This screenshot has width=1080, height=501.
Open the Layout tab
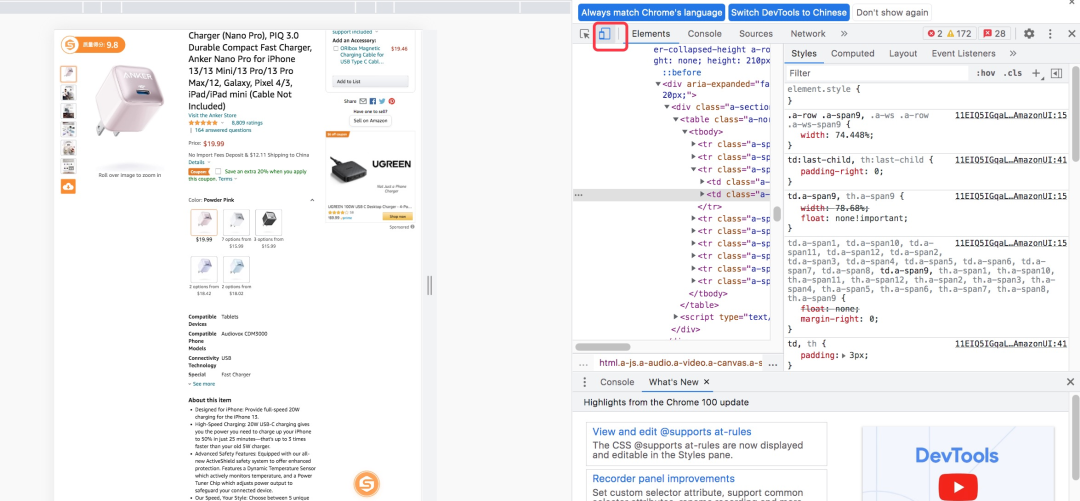click(x=903, y=53)
